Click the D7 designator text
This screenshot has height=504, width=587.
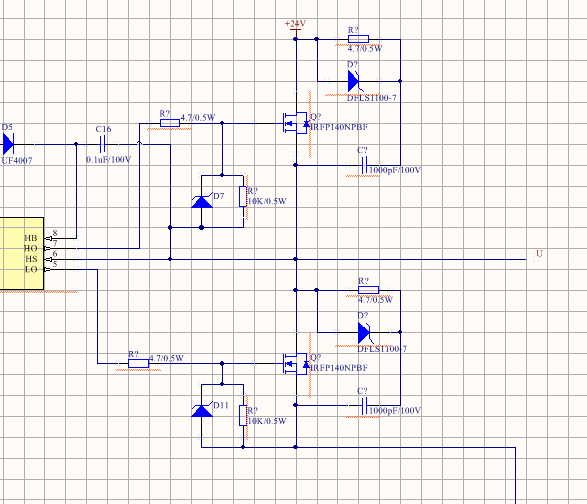(x=219, y=196)
